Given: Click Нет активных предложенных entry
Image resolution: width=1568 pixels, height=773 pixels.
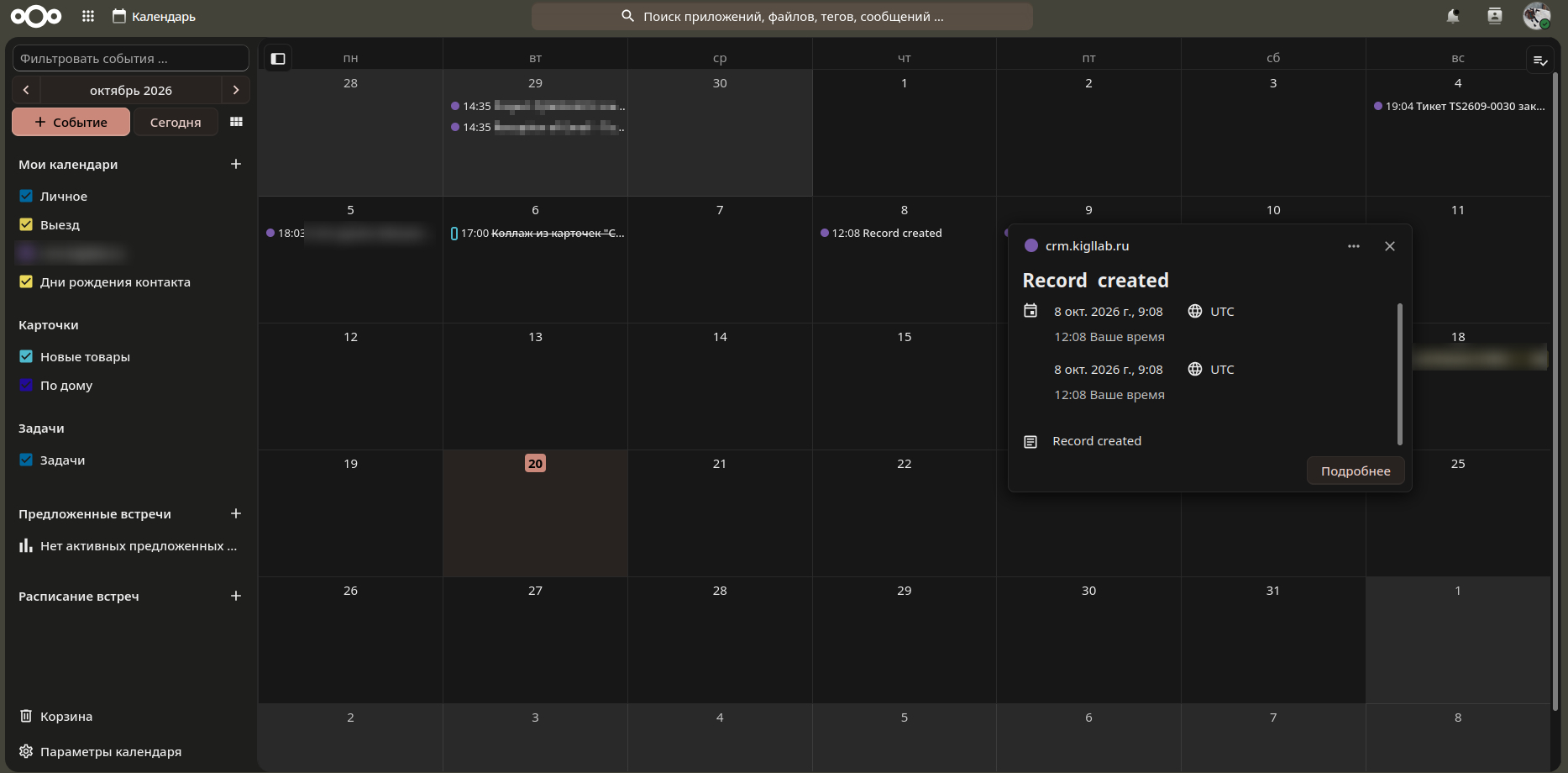Looking at the screenshot, I should point(130,545).
